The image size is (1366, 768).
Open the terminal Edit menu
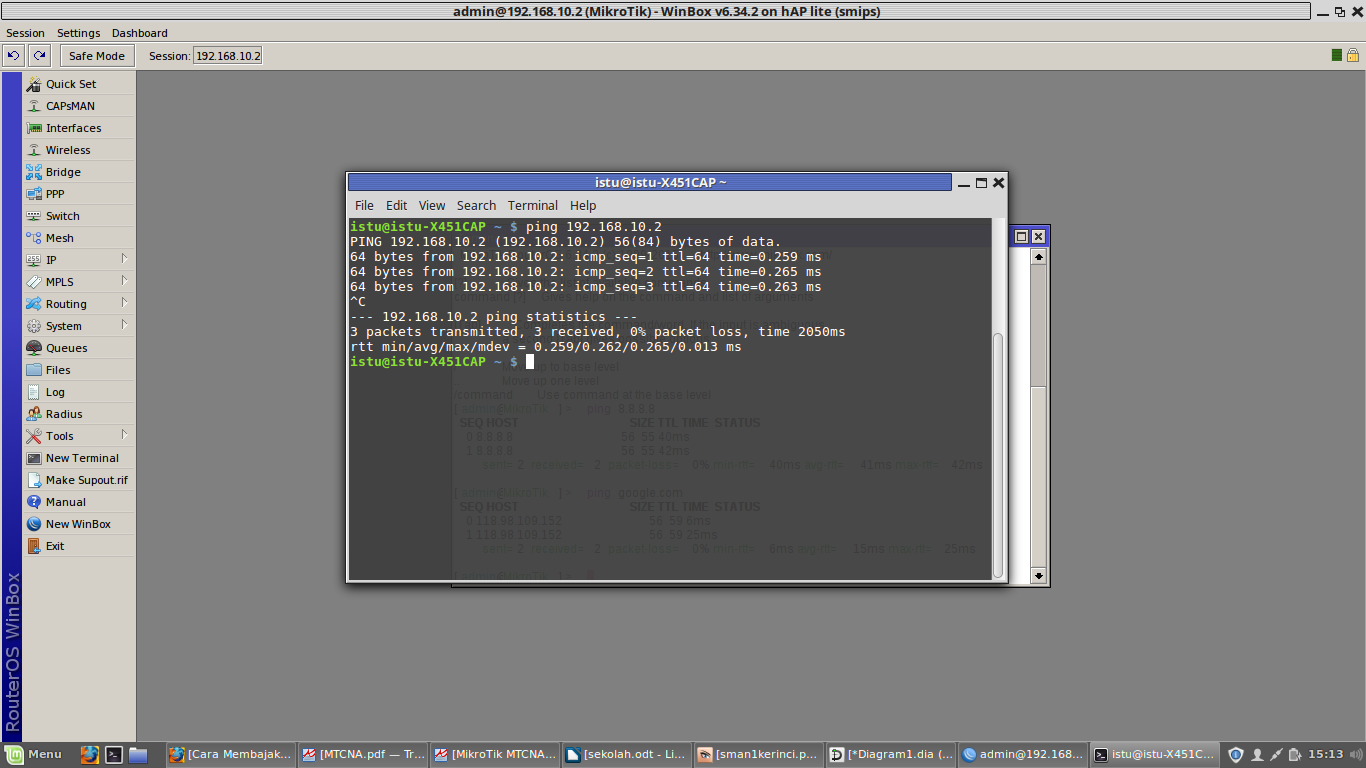click(x=397, y=205)
